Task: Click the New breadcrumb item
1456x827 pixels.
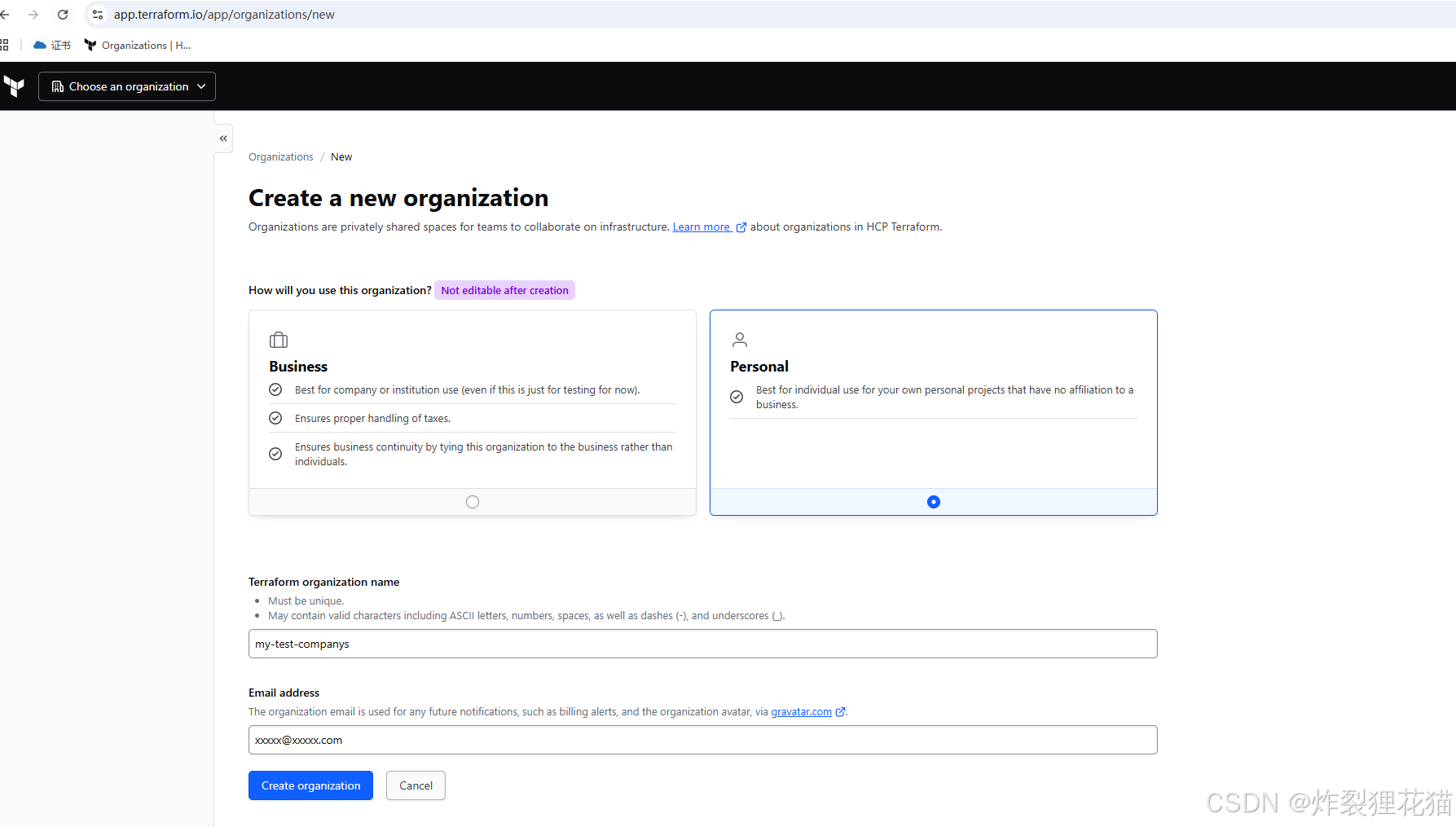Action: point(341,157)
